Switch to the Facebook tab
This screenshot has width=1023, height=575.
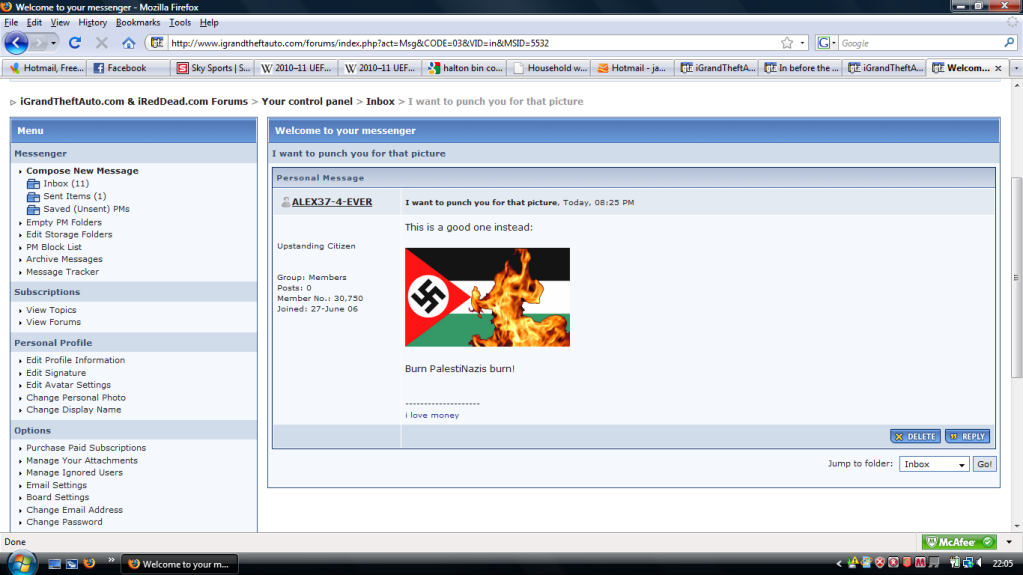(128, 68)
